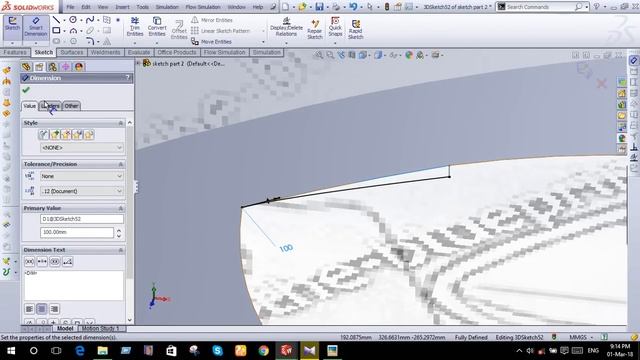Toggle right justify for dimension text
The image size is (640, 360).
pyautogui.click(x=54, y=309)
